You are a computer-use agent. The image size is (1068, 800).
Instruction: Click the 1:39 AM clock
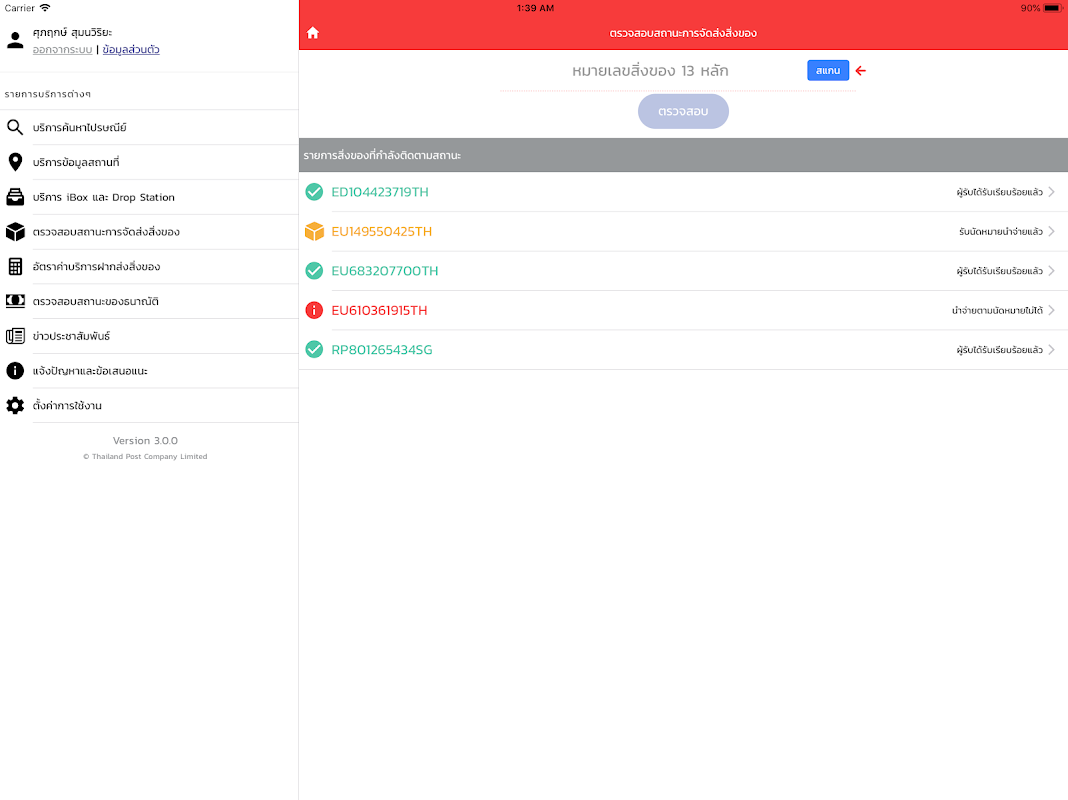point(535,8)
